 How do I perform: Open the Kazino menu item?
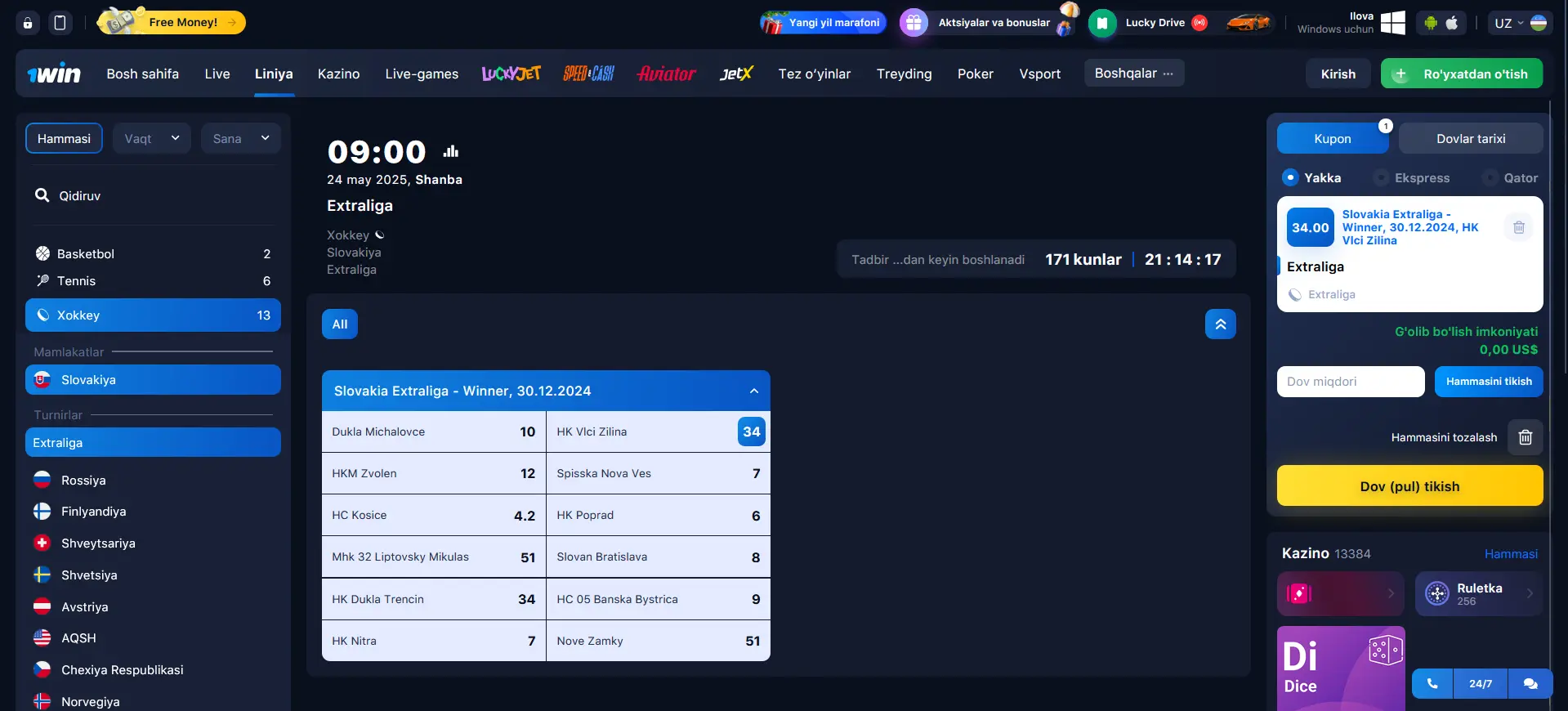(x=338, y=74)
